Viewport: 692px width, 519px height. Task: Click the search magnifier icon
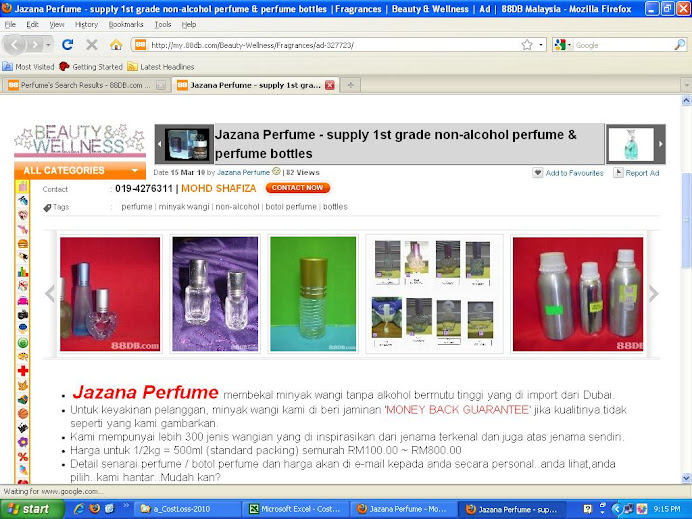(680, 45)
